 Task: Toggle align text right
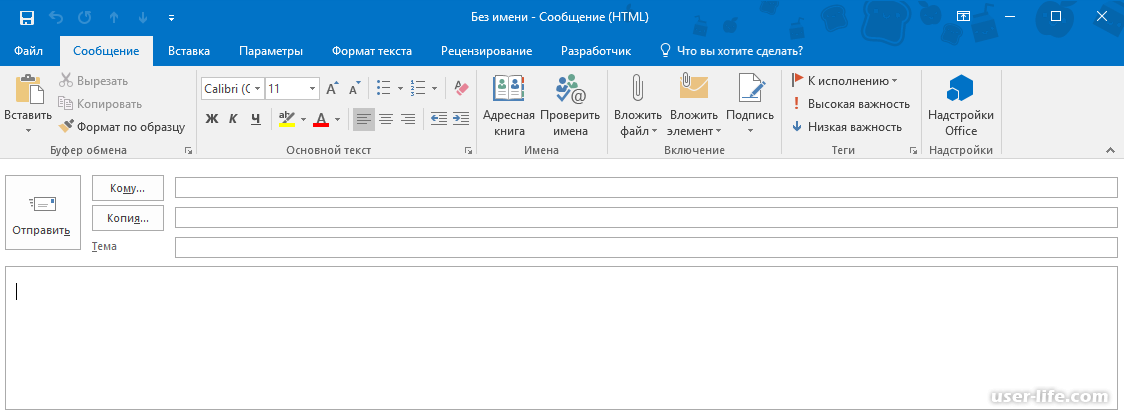coord(409,119)
